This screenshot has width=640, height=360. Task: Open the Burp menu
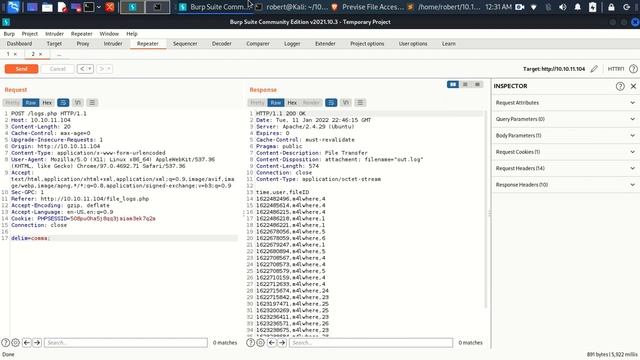click(x=9, y=34)
